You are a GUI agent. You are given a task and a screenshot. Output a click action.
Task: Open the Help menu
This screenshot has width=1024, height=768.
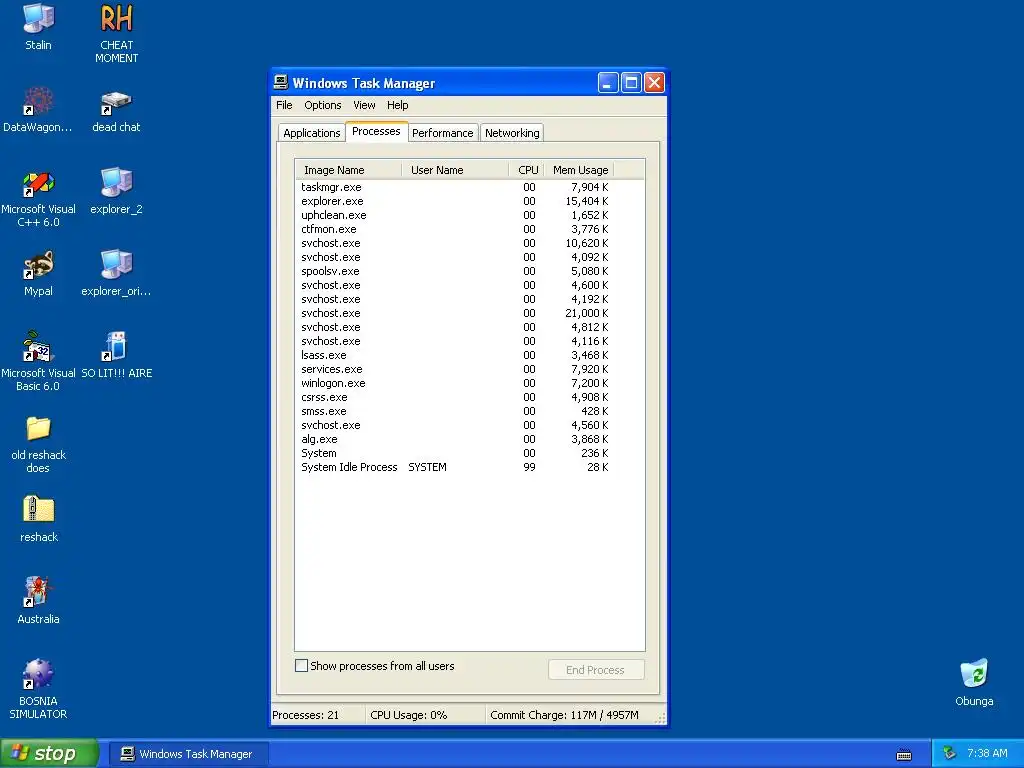(x=397, y=105)
